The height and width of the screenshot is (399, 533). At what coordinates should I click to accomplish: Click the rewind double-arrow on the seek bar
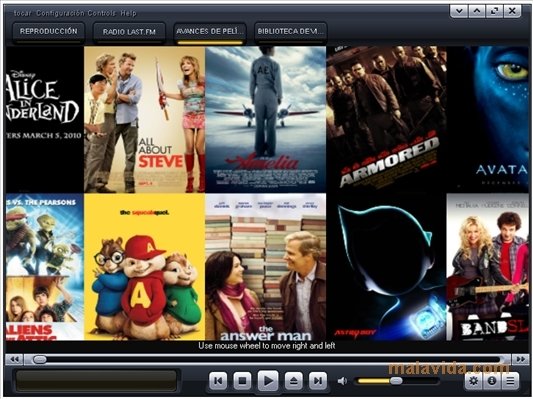(14, 359)
